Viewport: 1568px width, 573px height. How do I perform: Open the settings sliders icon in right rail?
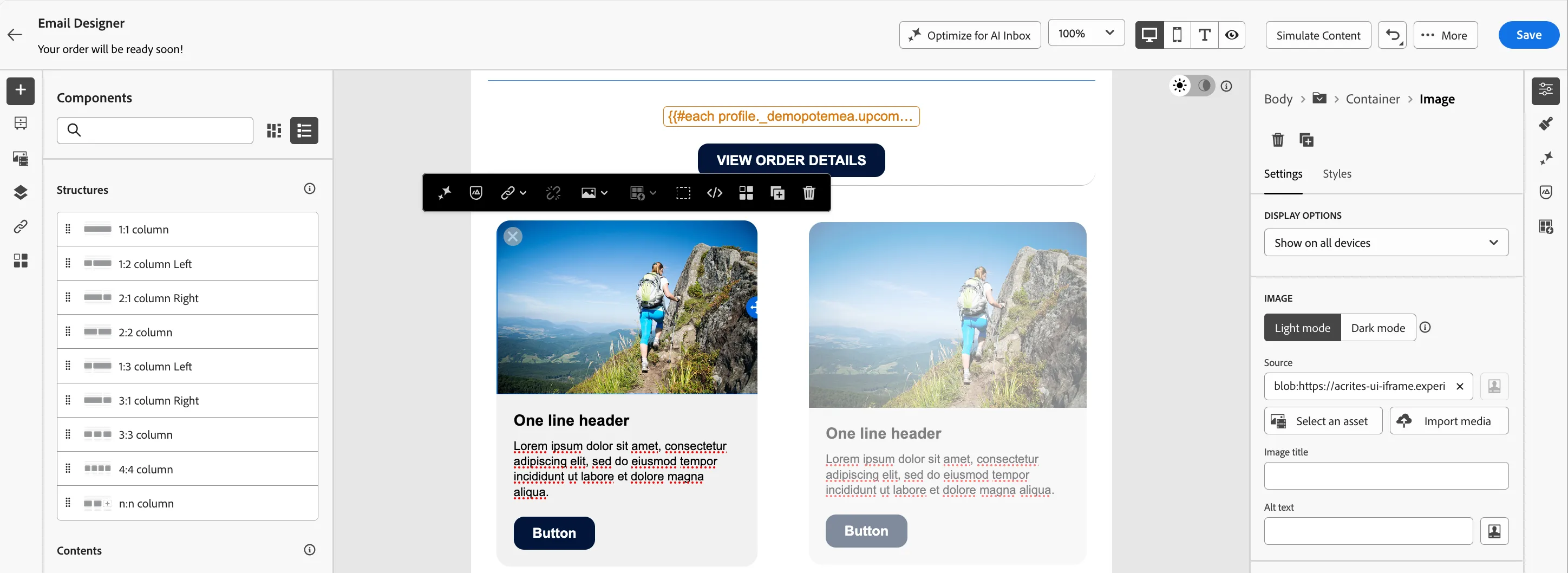(x=1546, y=90)
